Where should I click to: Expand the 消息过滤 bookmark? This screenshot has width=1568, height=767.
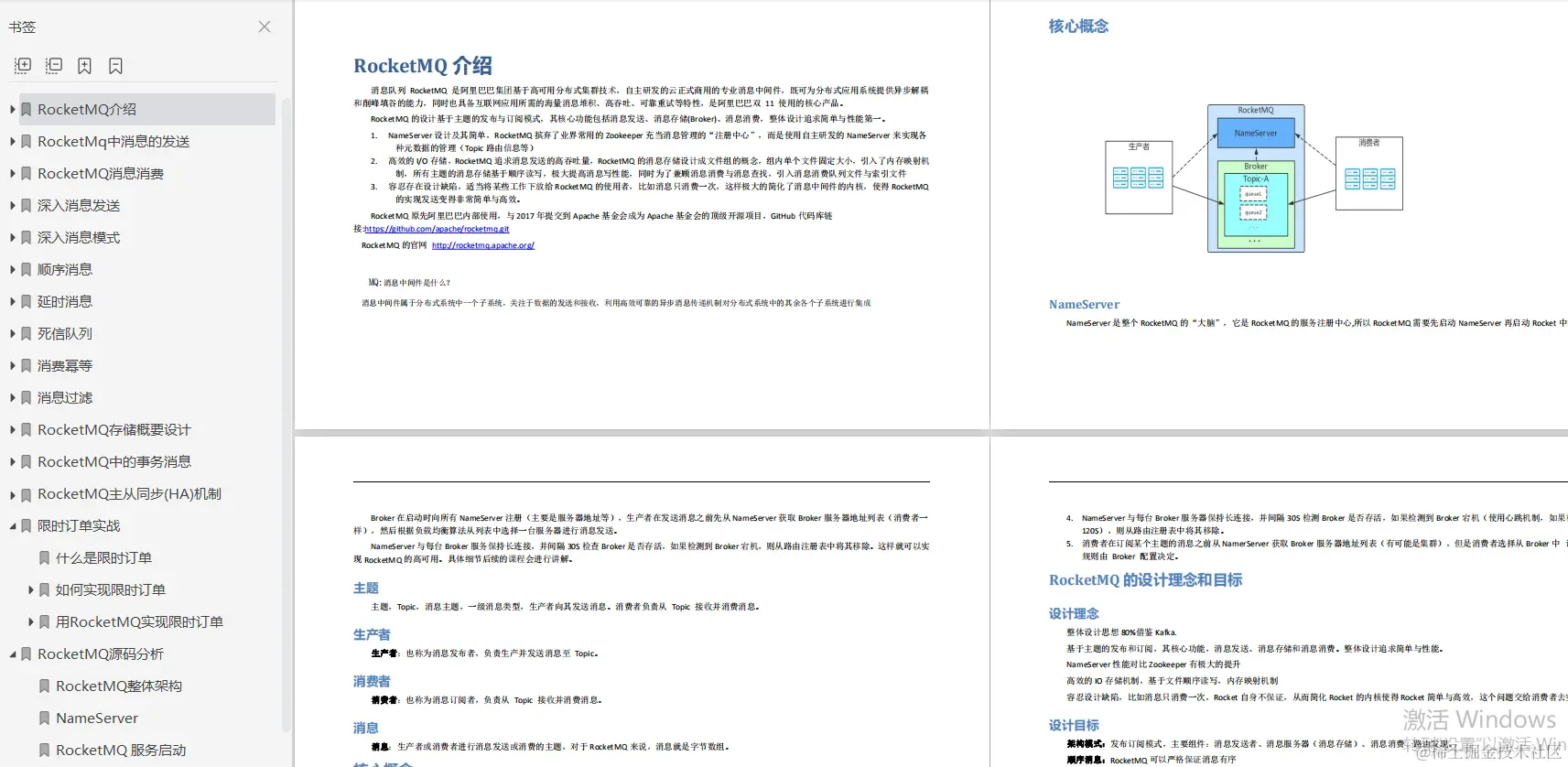(13, 397)
